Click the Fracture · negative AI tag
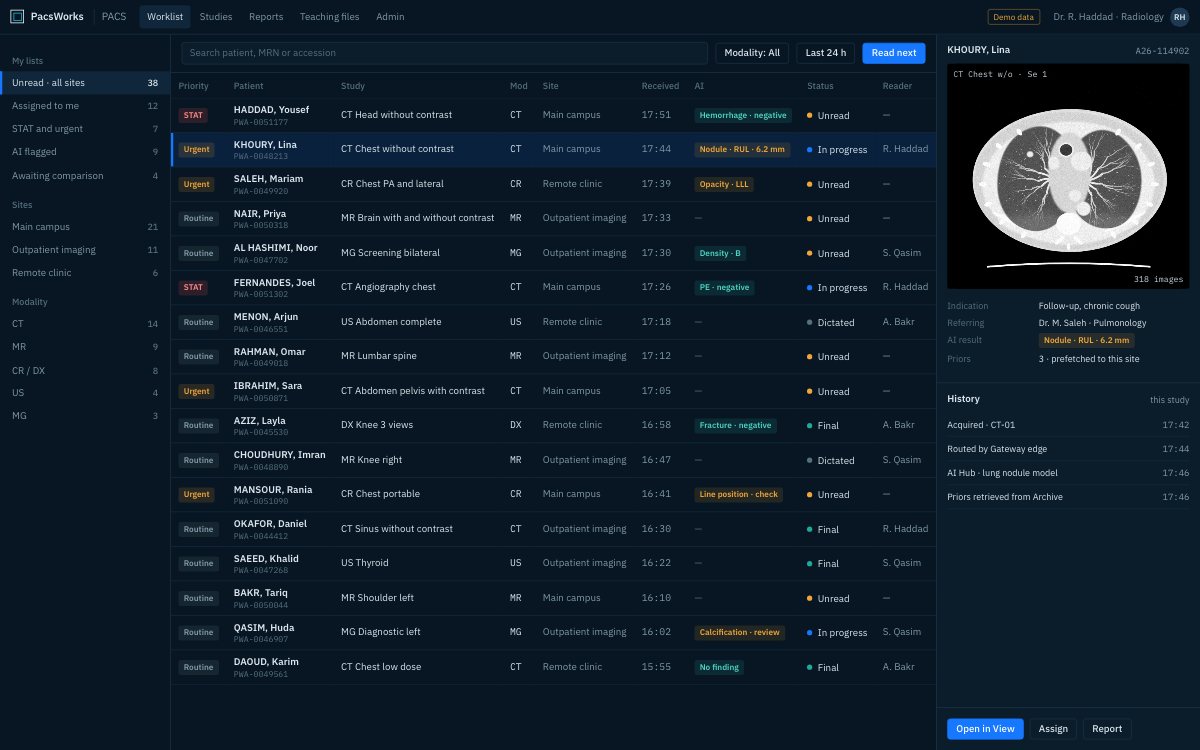1200x750 pixels. point(736,425)
